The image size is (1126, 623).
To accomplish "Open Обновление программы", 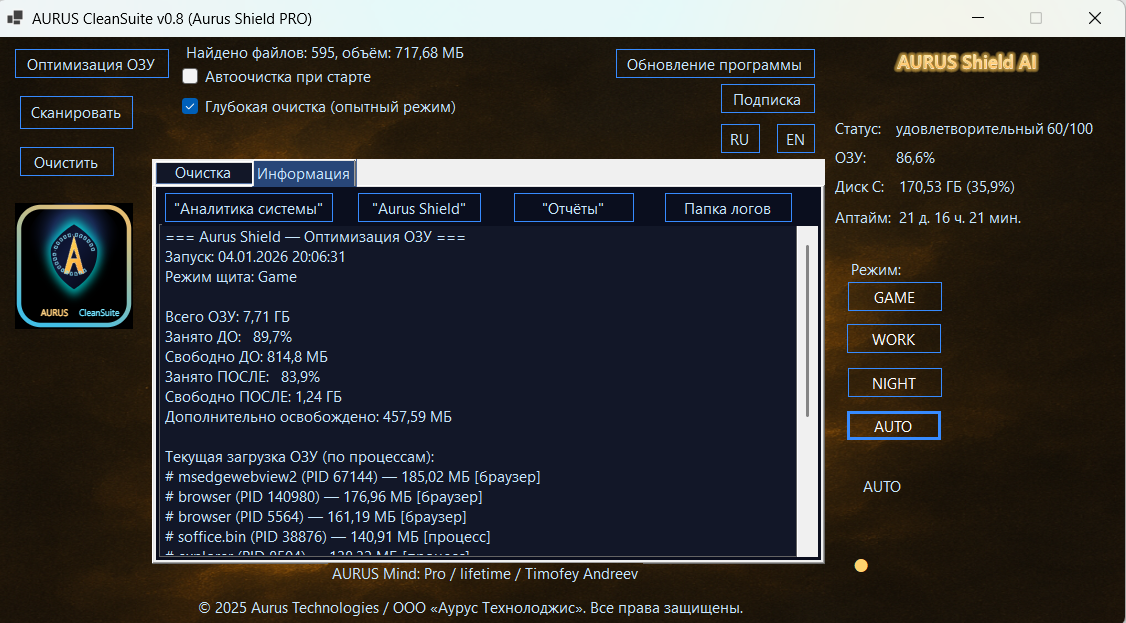I will (715, 65).
